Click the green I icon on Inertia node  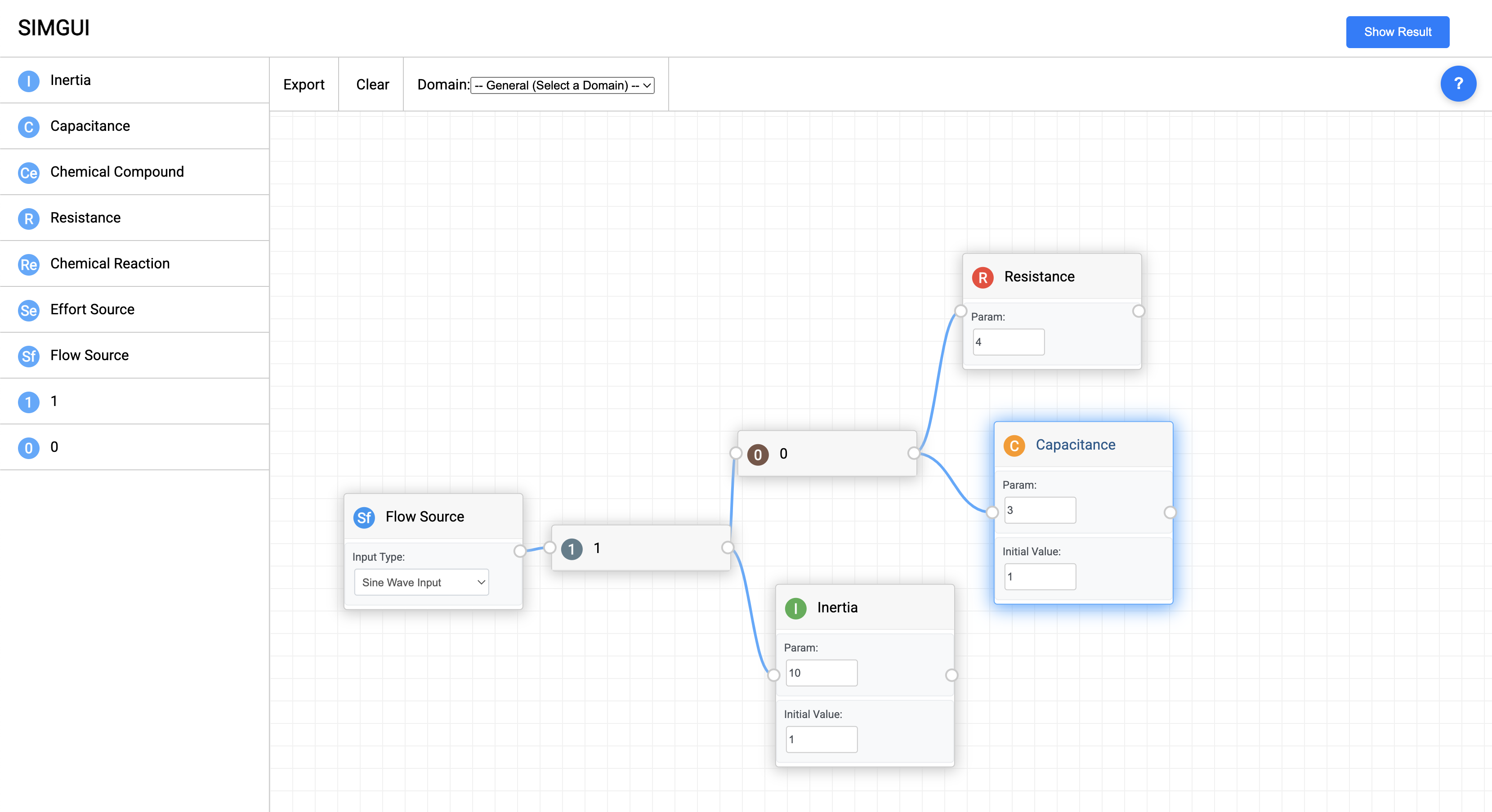(x=795, y=608)
